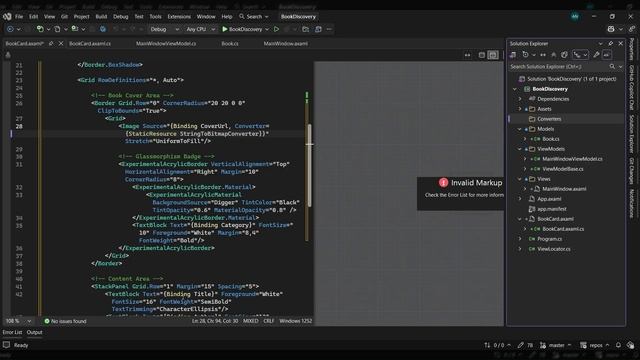Select MainWindowViewModel.cs in Solution Explorer

[x=572, y=159]
